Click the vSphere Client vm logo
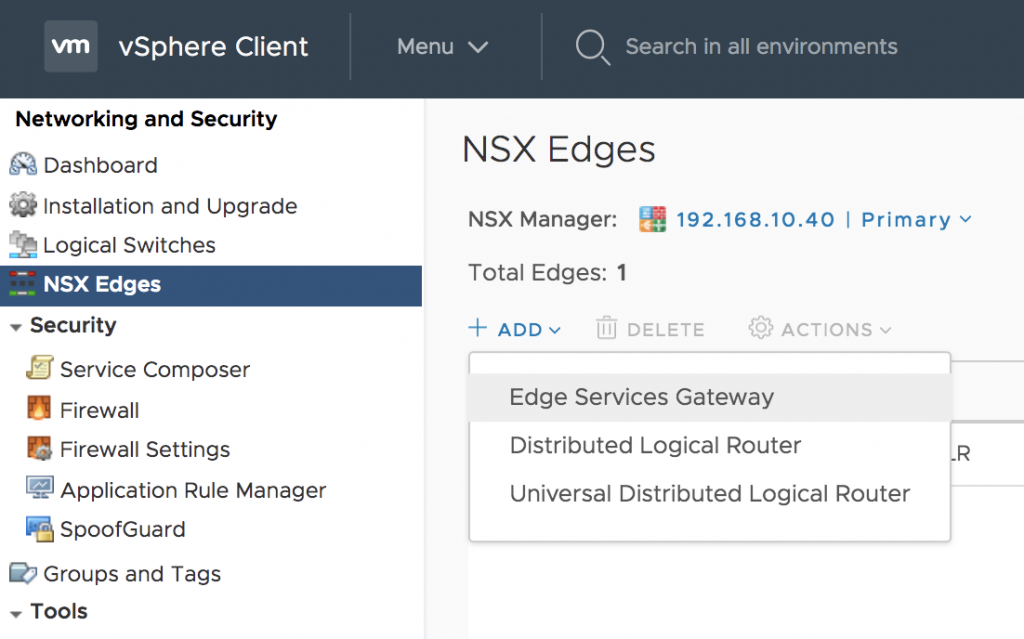Image resolution: width=1024 pixels, height=639 pixels. click(70, 46)
